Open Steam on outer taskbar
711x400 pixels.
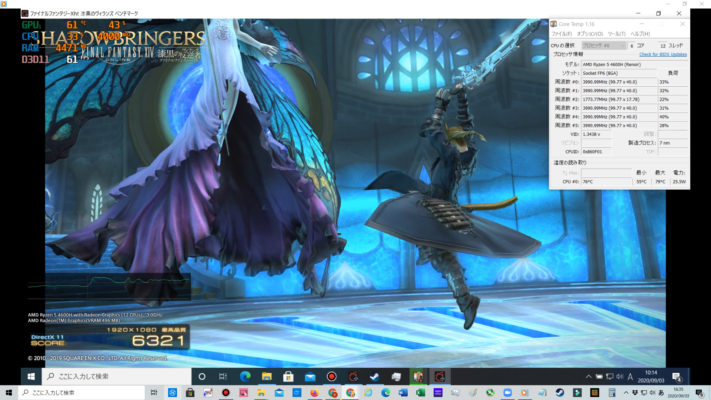(560, 393)
